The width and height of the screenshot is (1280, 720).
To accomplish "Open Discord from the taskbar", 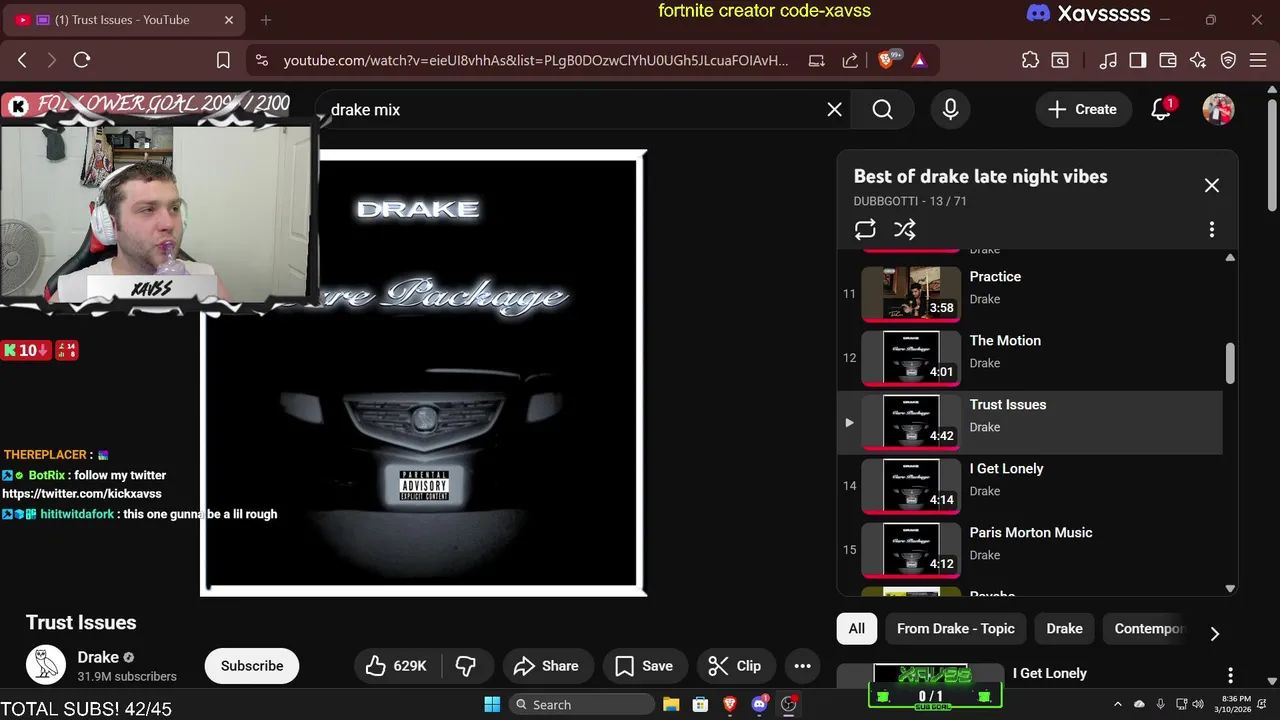I will [x=759, y=704].
